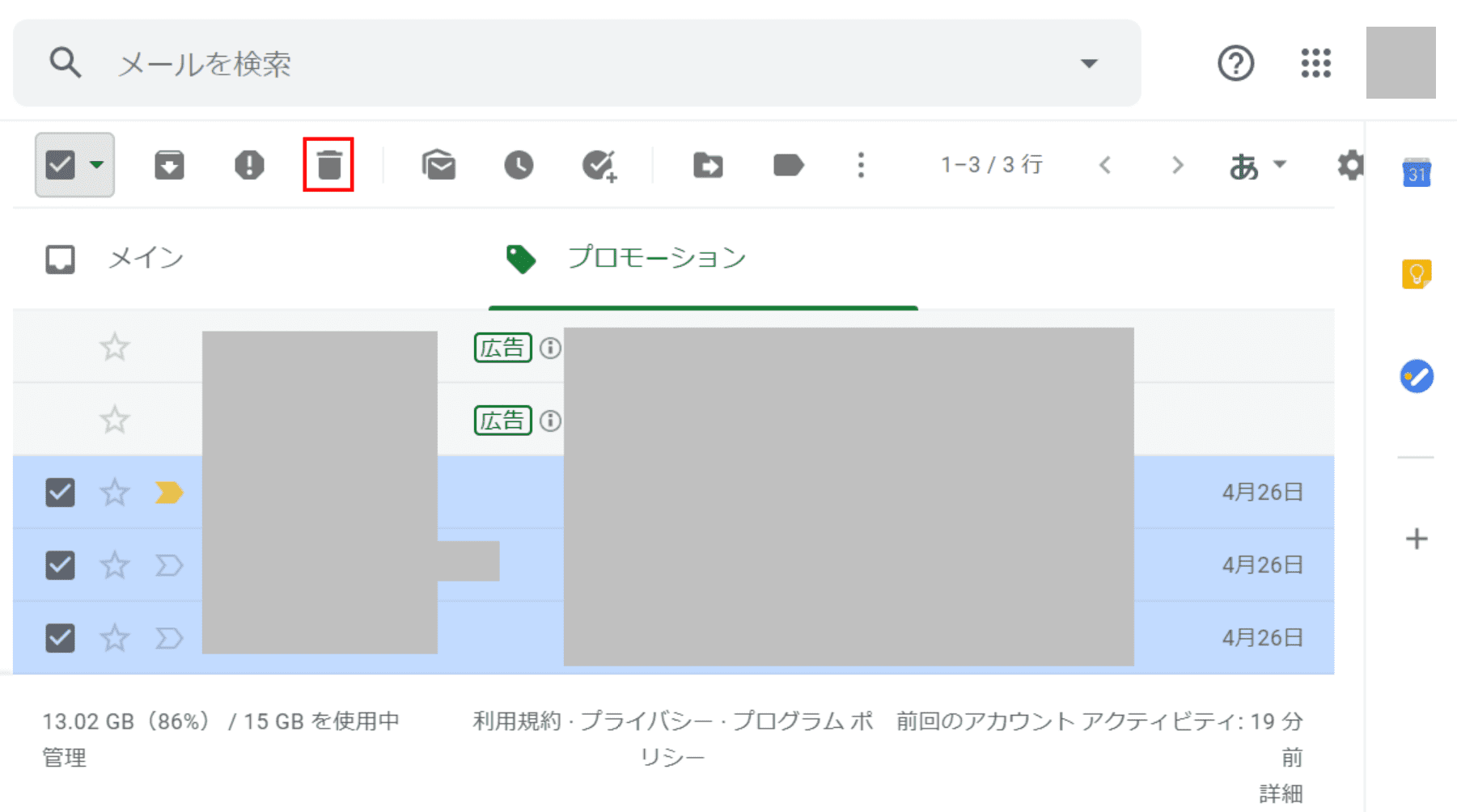The height and width of the screenshot is (812, 1457).
Task: Toggle yellow importance marker on first email
Action: pos(169,493)
